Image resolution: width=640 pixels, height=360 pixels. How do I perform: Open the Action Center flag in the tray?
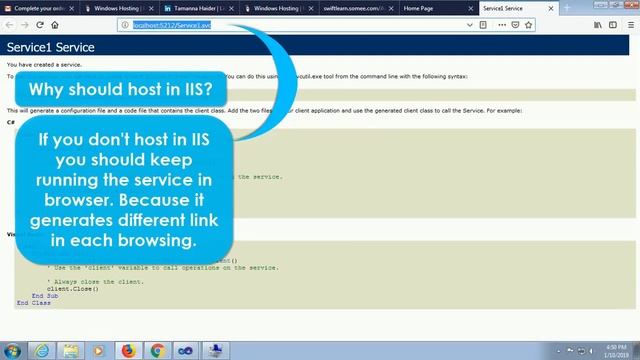coord(570,351)
